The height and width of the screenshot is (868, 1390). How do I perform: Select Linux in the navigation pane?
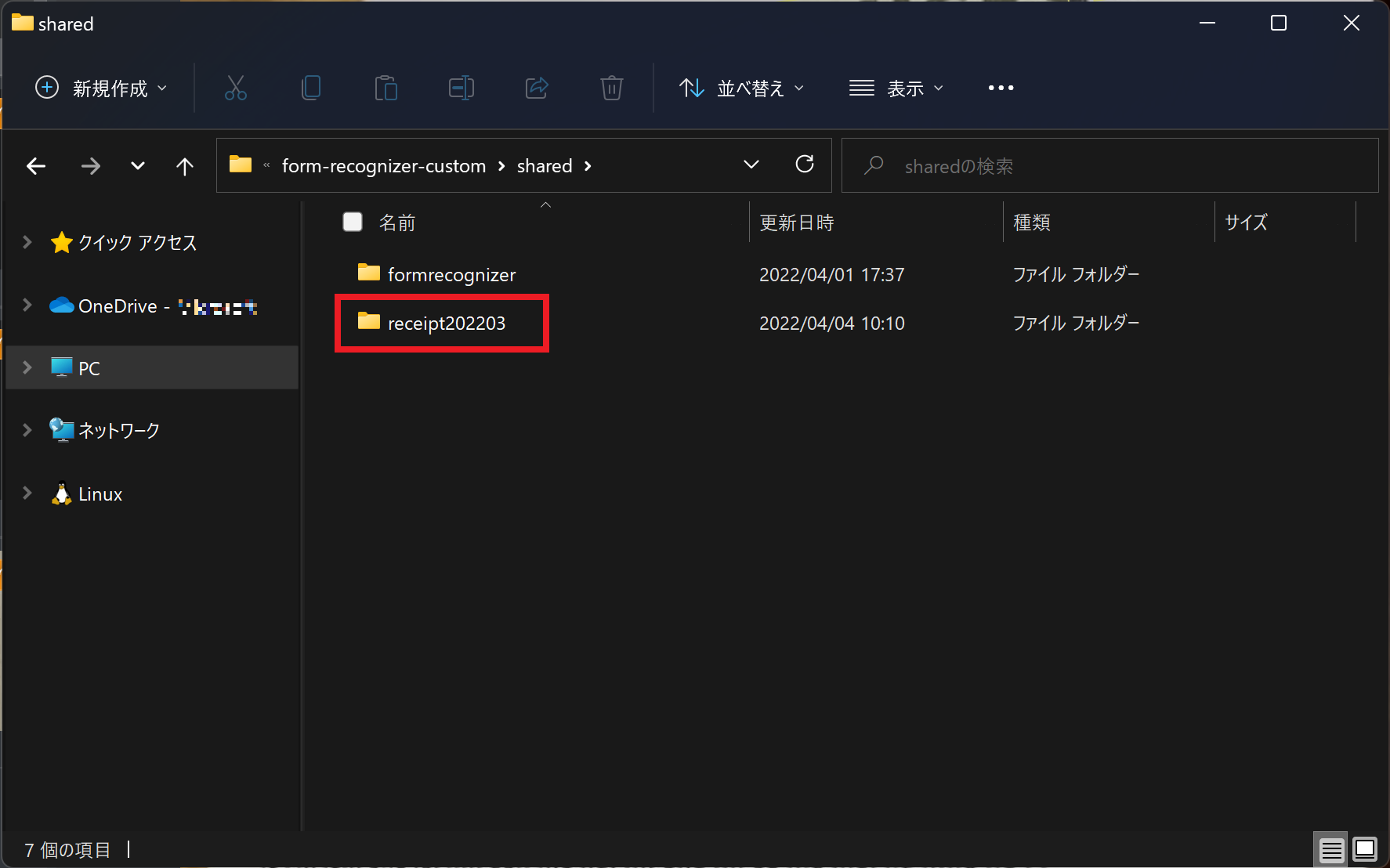(x=100, y=494)
